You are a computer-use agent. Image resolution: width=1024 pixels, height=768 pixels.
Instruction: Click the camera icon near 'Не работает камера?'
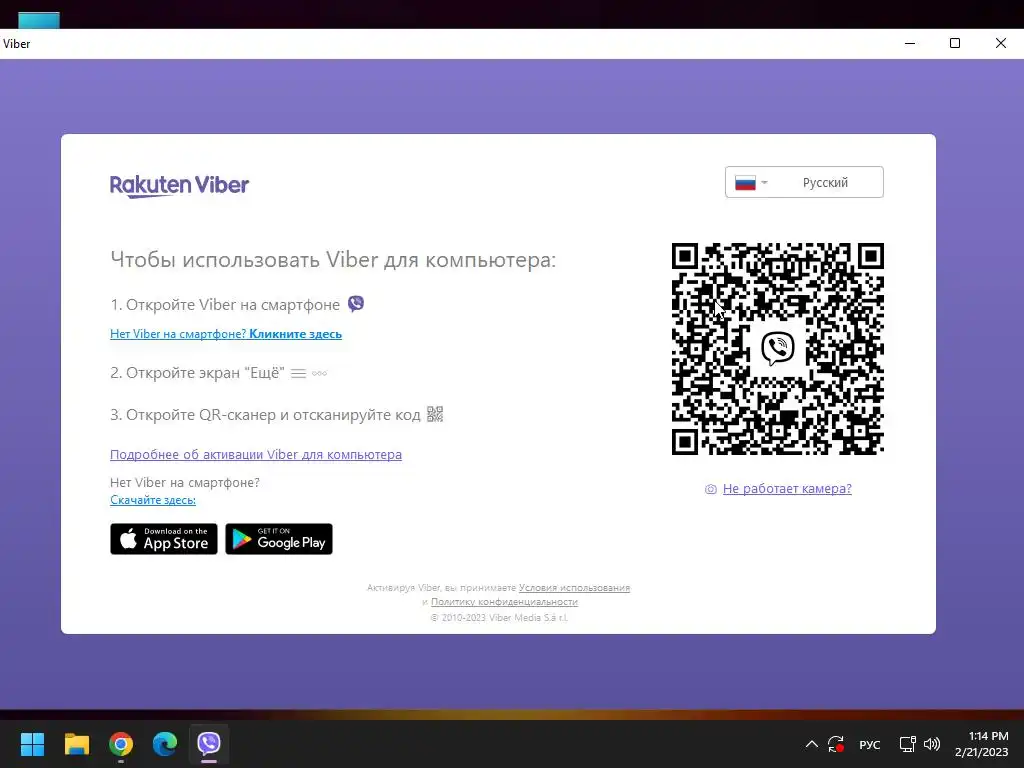(711, 489)
